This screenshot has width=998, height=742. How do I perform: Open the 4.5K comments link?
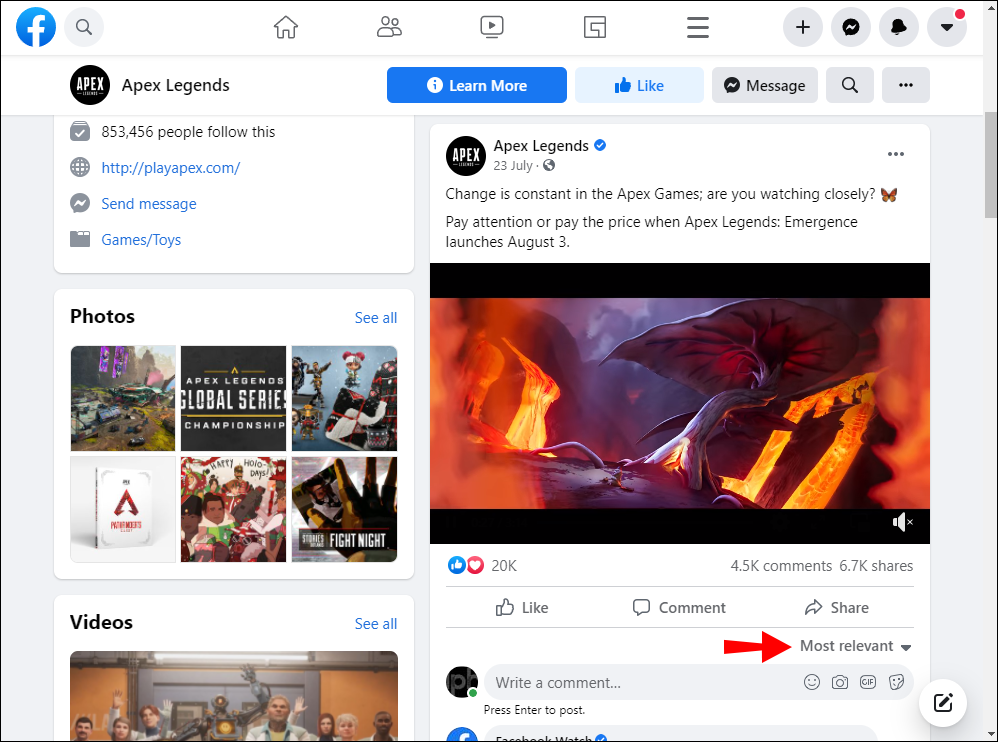tap(781, 566)
